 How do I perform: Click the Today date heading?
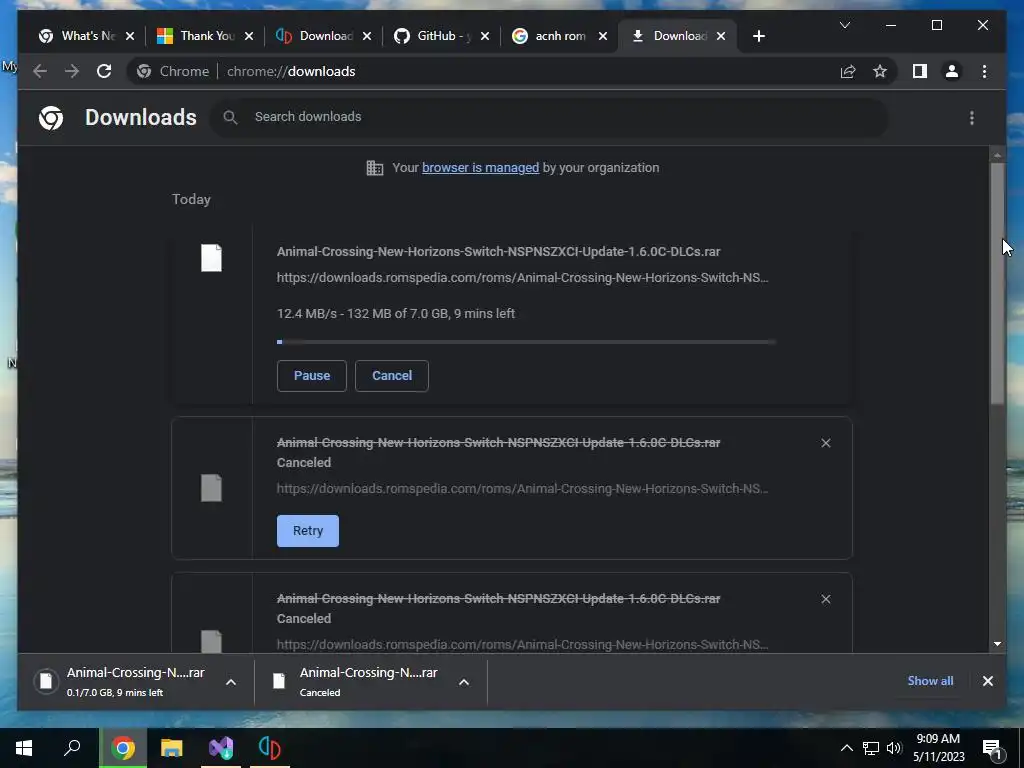191,200
